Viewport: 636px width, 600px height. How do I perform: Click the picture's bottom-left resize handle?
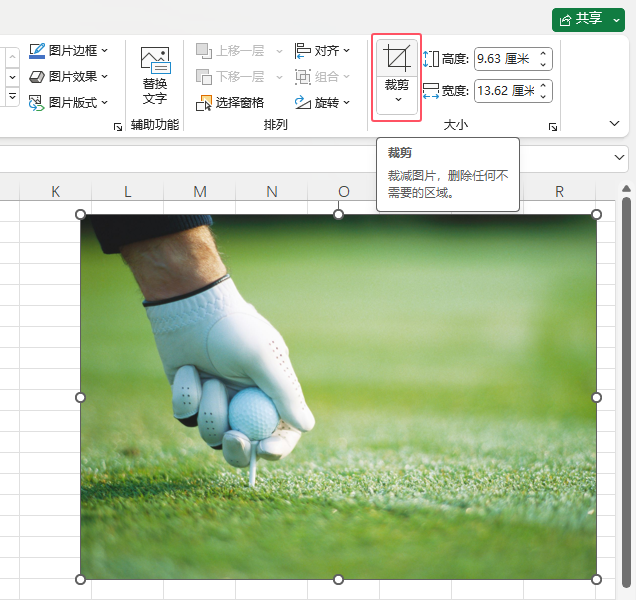click(x=80, y=579)
